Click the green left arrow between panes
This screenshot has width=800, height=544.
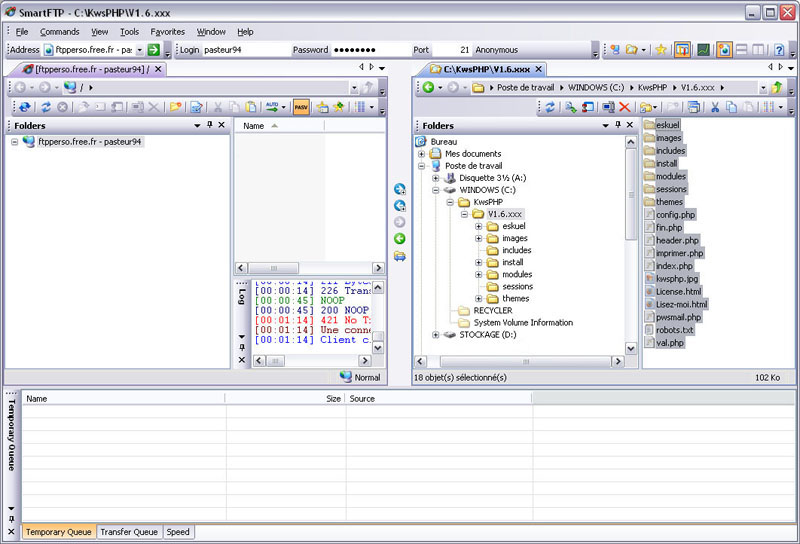point(400,238)
